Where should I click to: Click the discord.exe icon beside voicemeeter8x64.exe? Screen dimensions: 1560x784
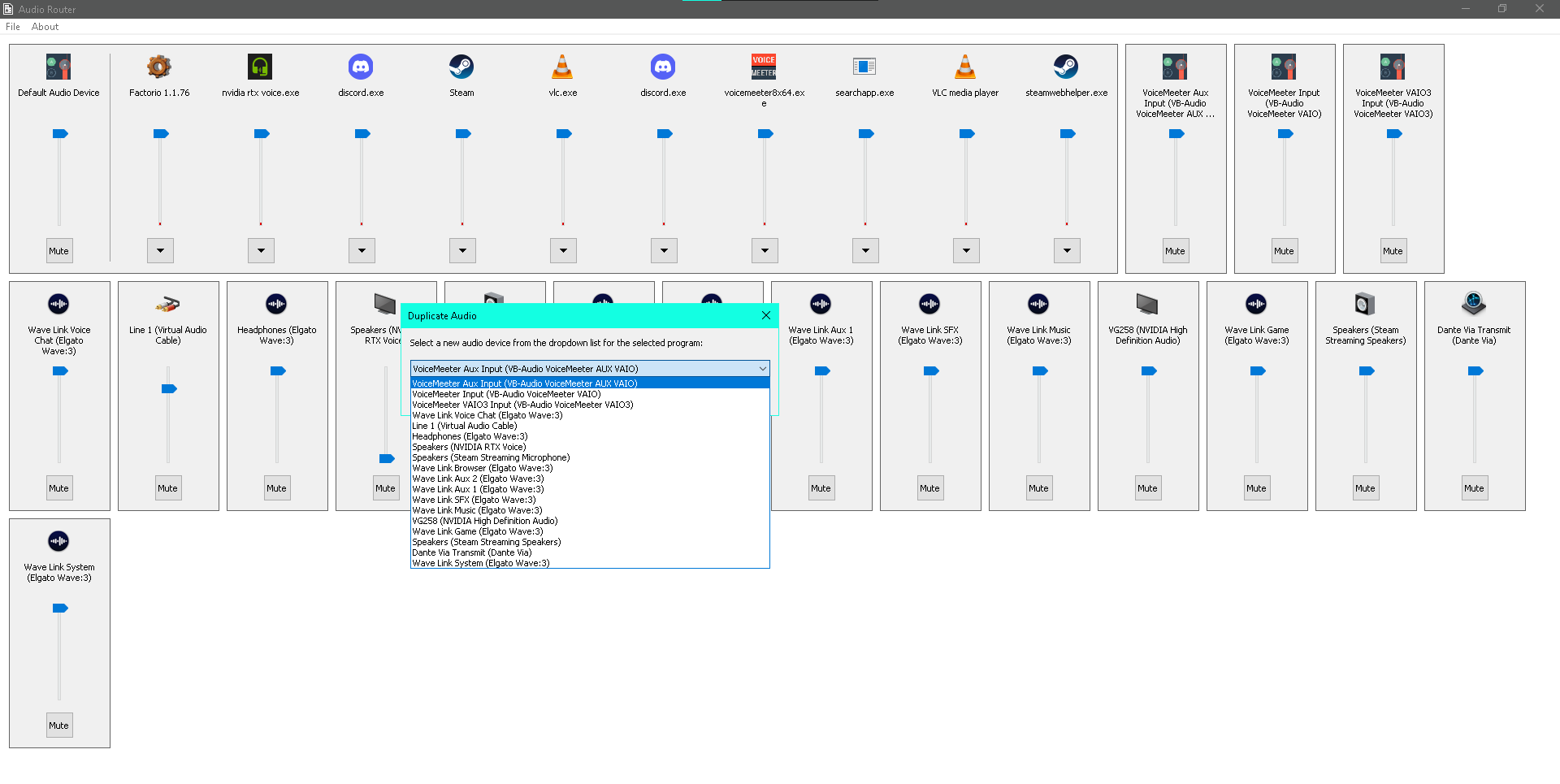pos(663,67)
